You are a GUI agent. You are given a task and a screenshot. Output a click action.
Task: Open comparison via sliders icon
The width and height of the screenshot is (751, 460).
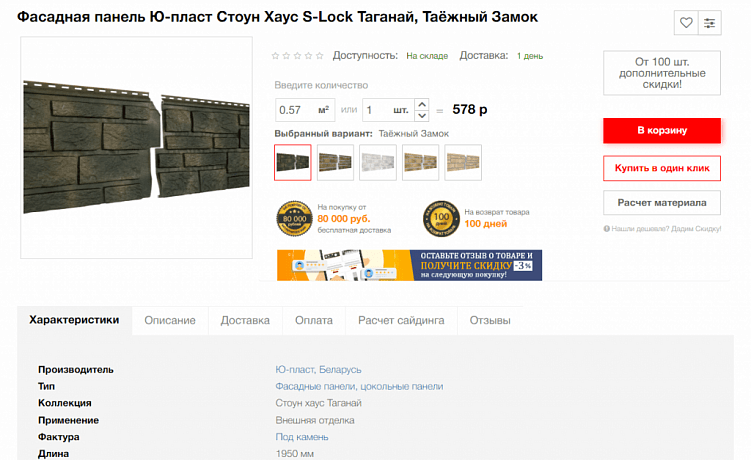[709, 23]
